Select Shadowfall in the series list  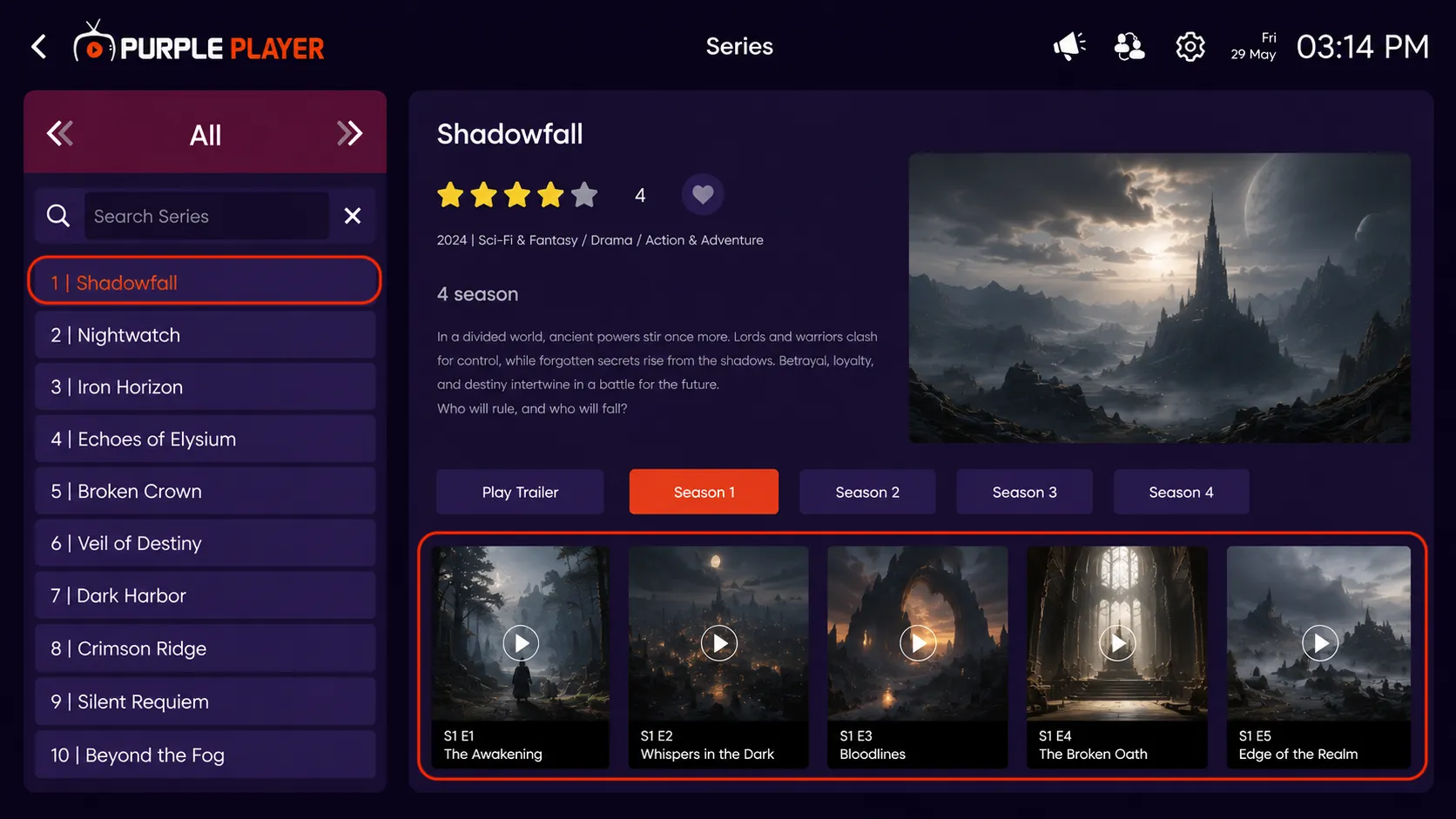[x=205, y=280]
